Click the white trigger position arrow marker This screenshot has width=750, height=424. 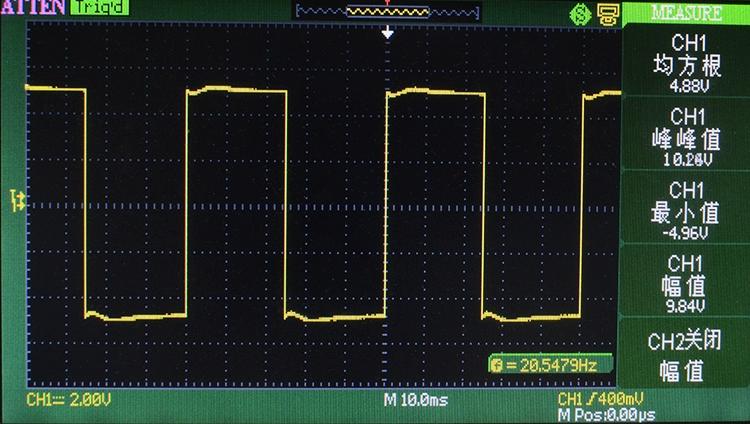coord(388,33)
